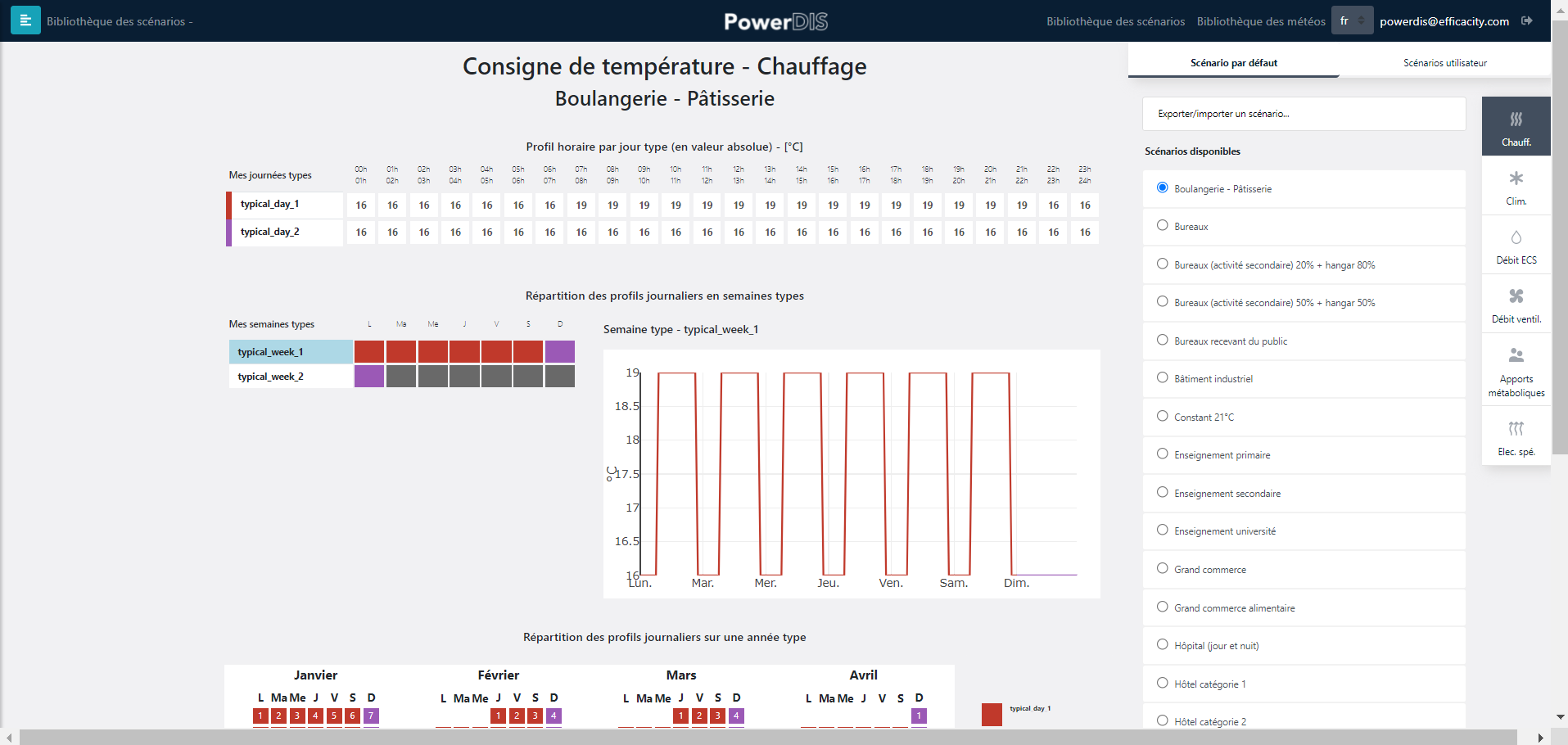Image resolution: width=1568 pixels, height=745 pixels.
Task: Select typical_week_2 row
Action: click(x=291, y=377)
